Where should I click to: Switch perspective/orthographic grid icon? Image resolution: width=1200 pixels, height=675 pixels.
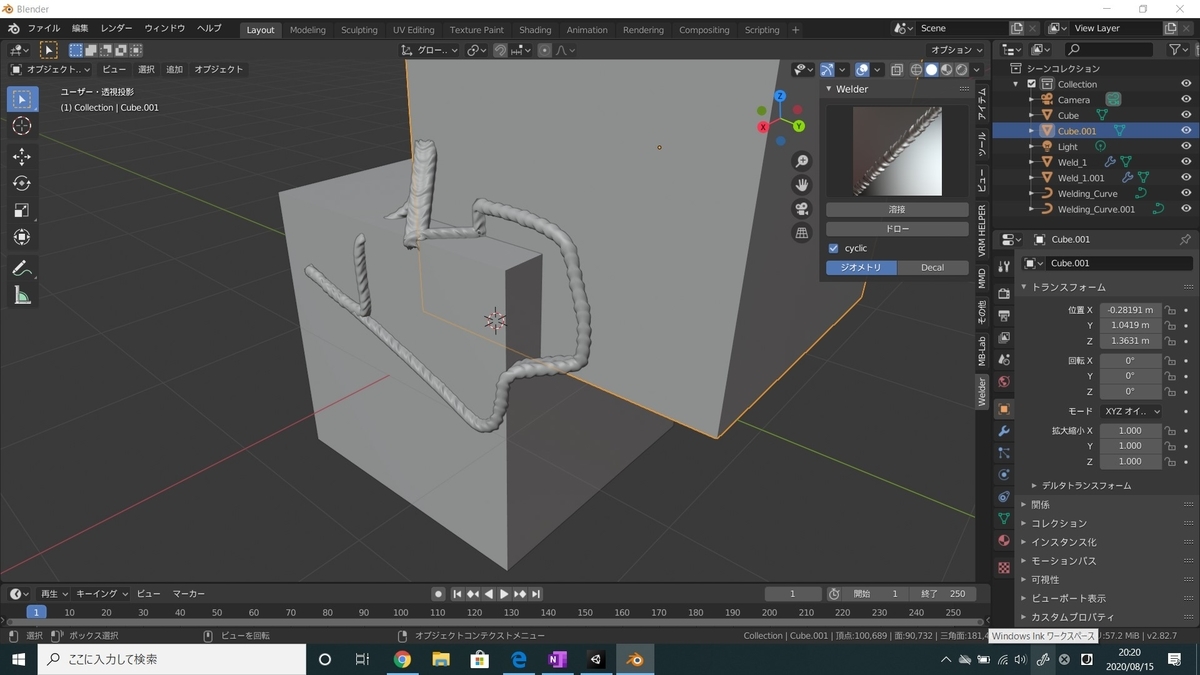pos(801,233)
